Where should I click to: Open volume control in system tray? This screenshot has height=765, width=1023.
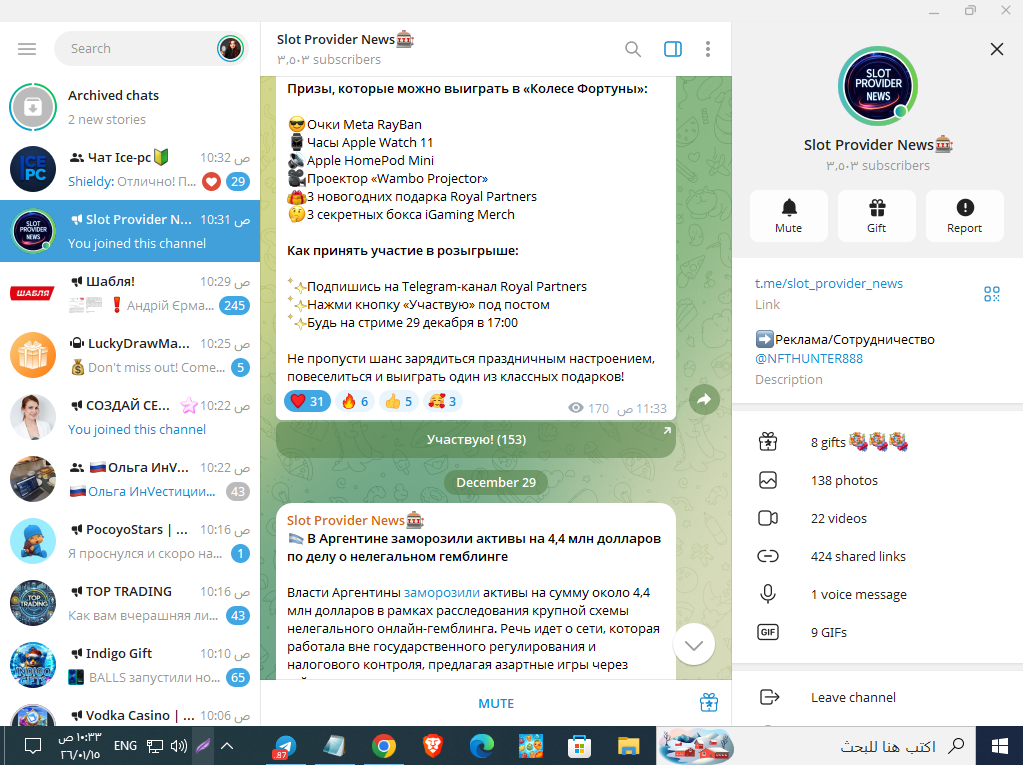179,745
